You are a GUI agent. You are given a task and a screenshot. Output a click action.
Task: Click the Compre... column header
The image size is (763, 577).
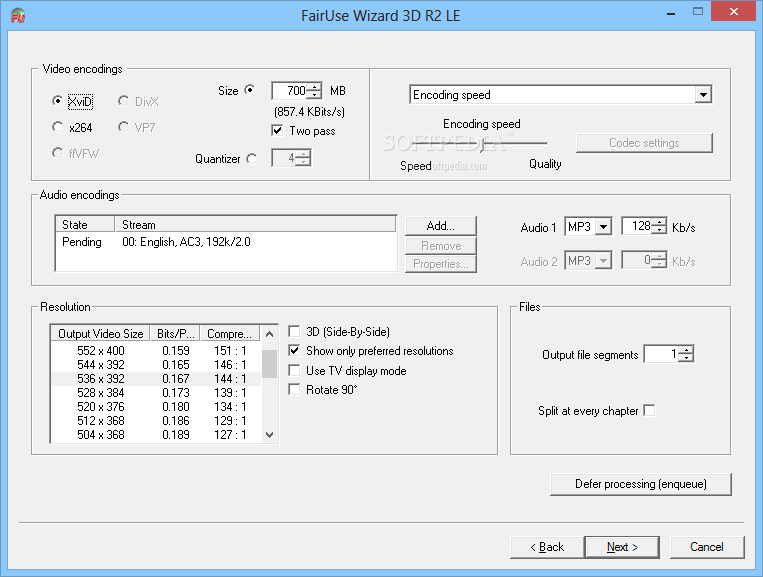(230, 334)
